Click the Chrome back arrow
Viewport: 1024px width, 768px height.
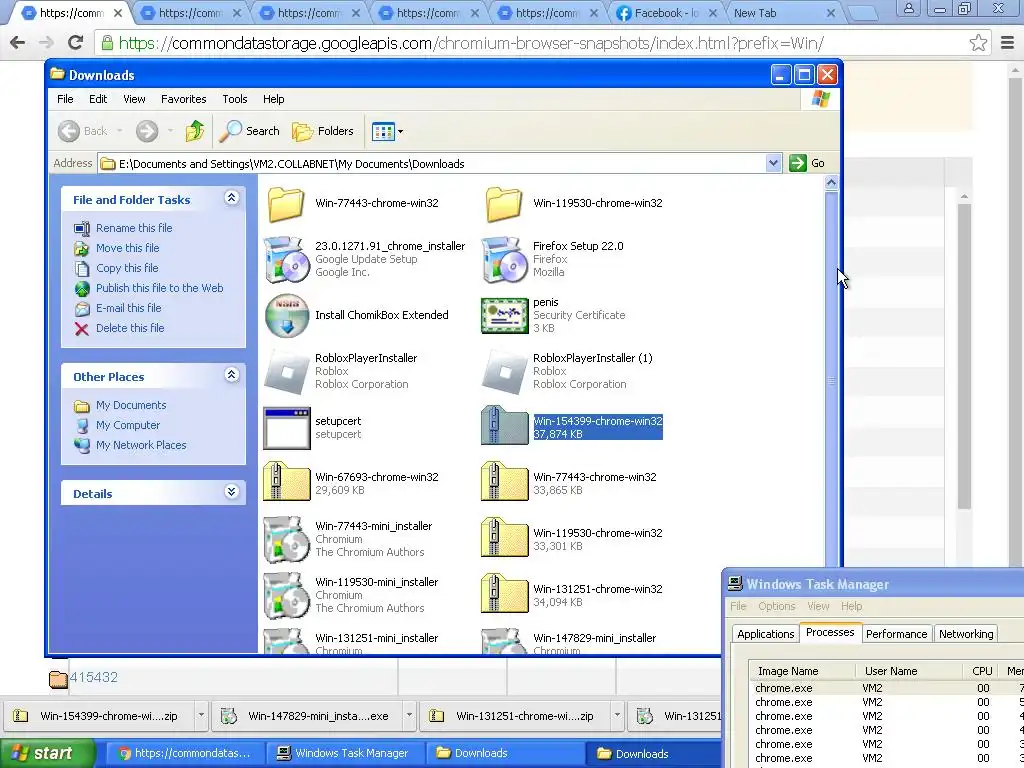coord(18,43)
